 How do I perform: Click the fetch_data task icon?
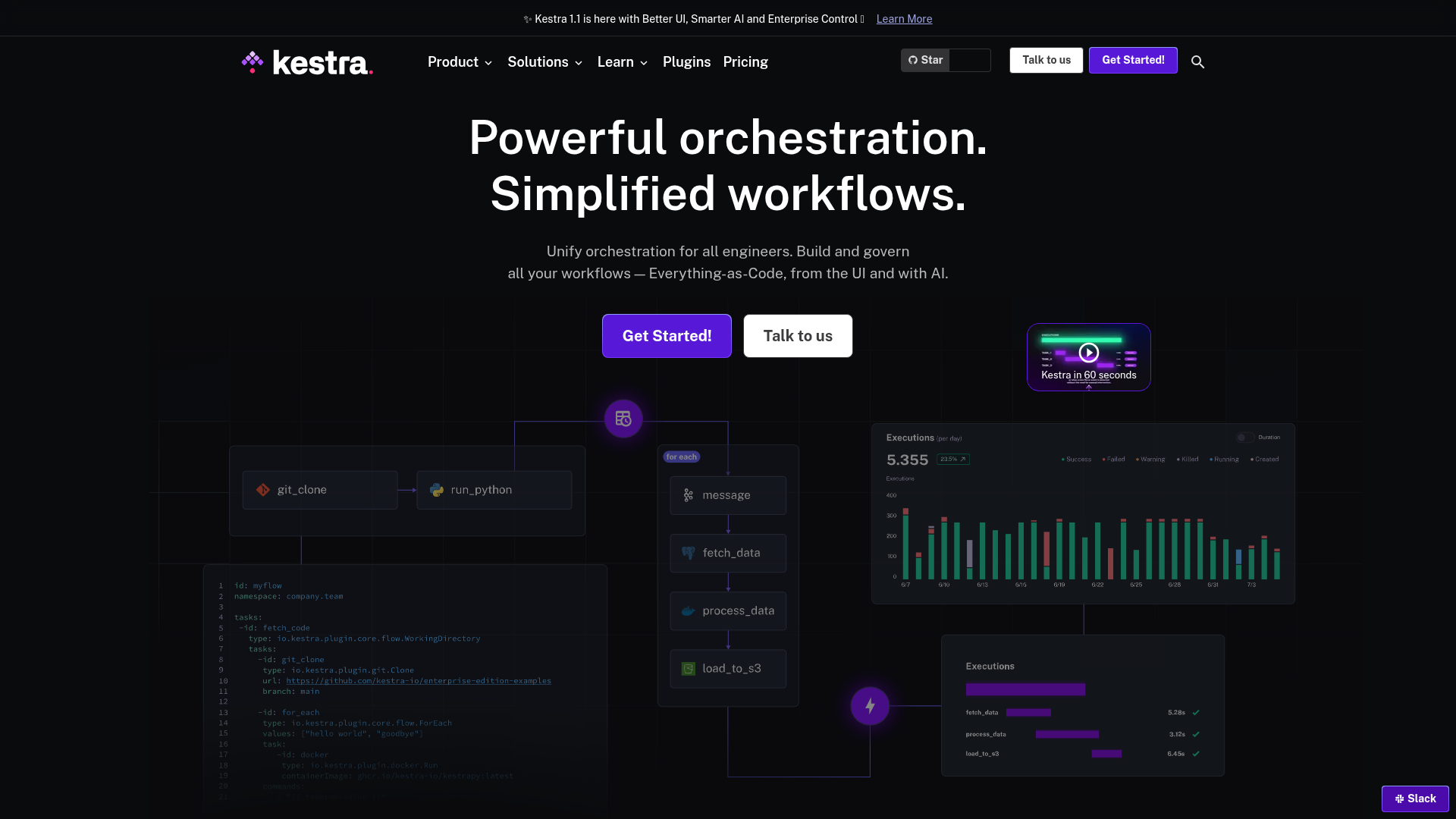pos(688,553)
